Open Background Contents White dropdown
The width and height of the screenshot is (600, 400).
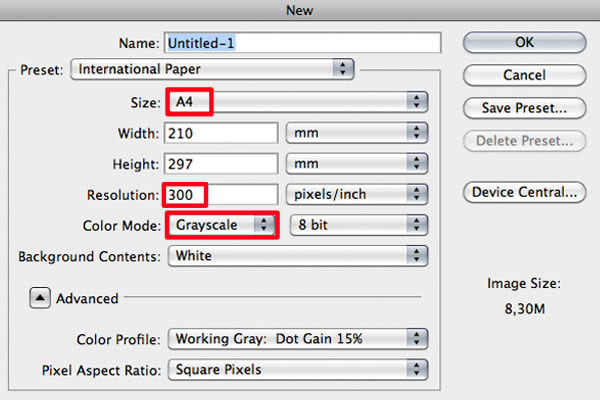tap(298, 256)
